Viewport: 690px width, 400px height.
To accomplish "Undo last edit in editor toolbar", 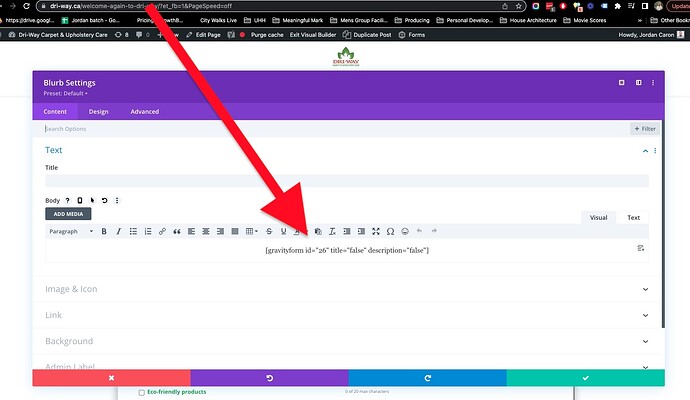I will point(419,231).
